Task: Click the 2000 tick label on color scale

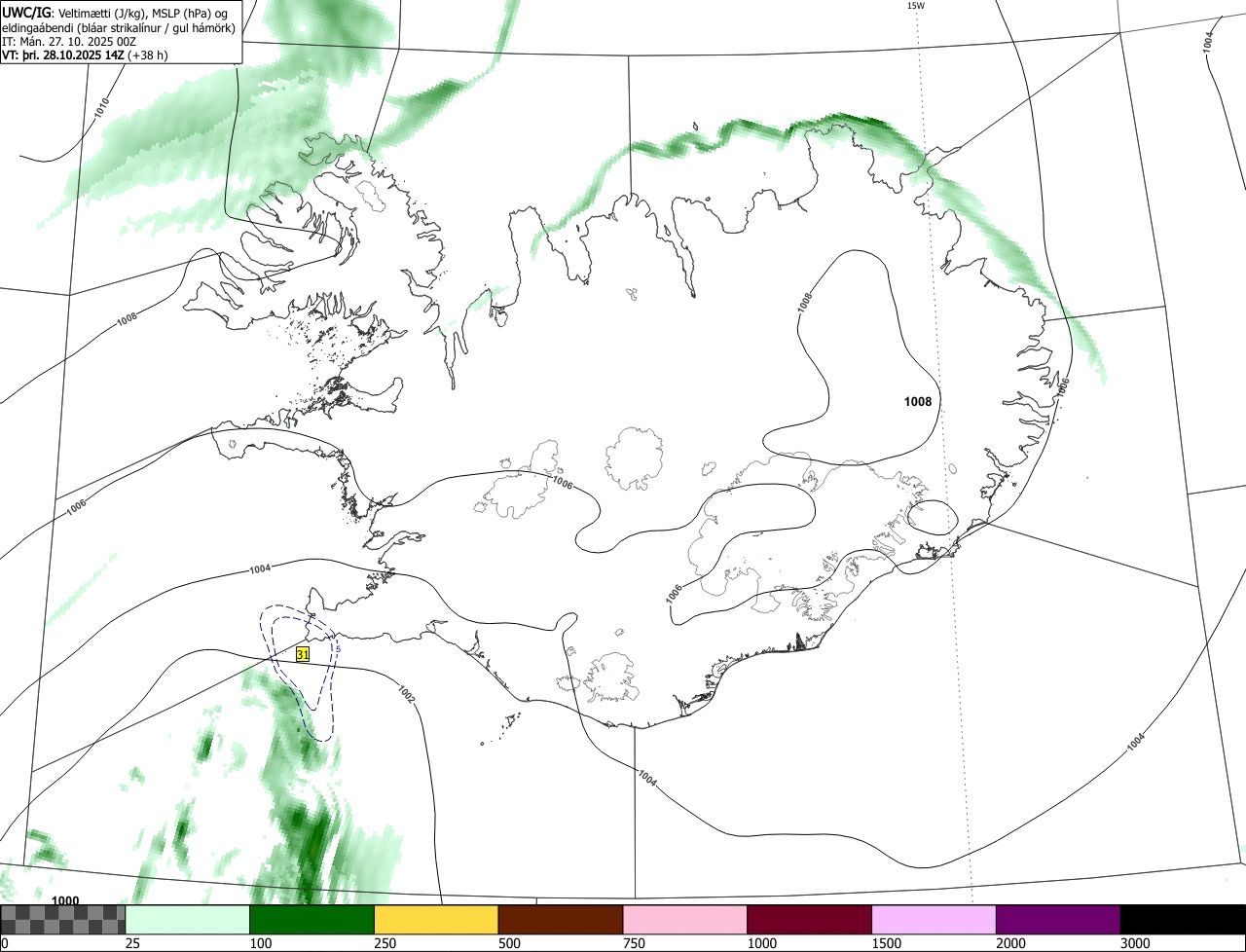Action: click(1011, 943)
